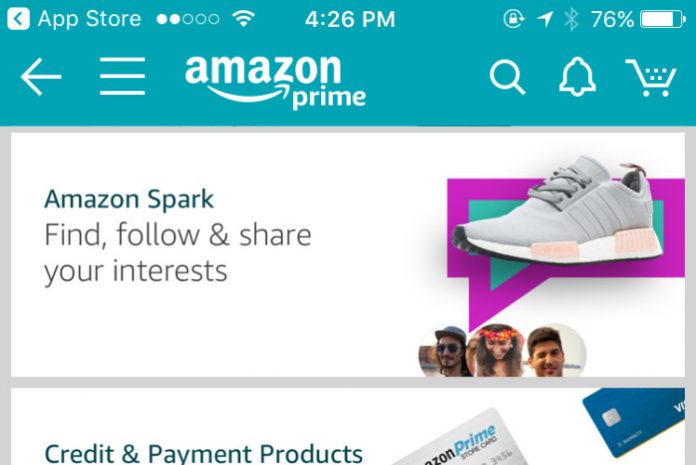Tap the rotation lock status icon
The image size is (696, 465).
[x=514, y=19]
